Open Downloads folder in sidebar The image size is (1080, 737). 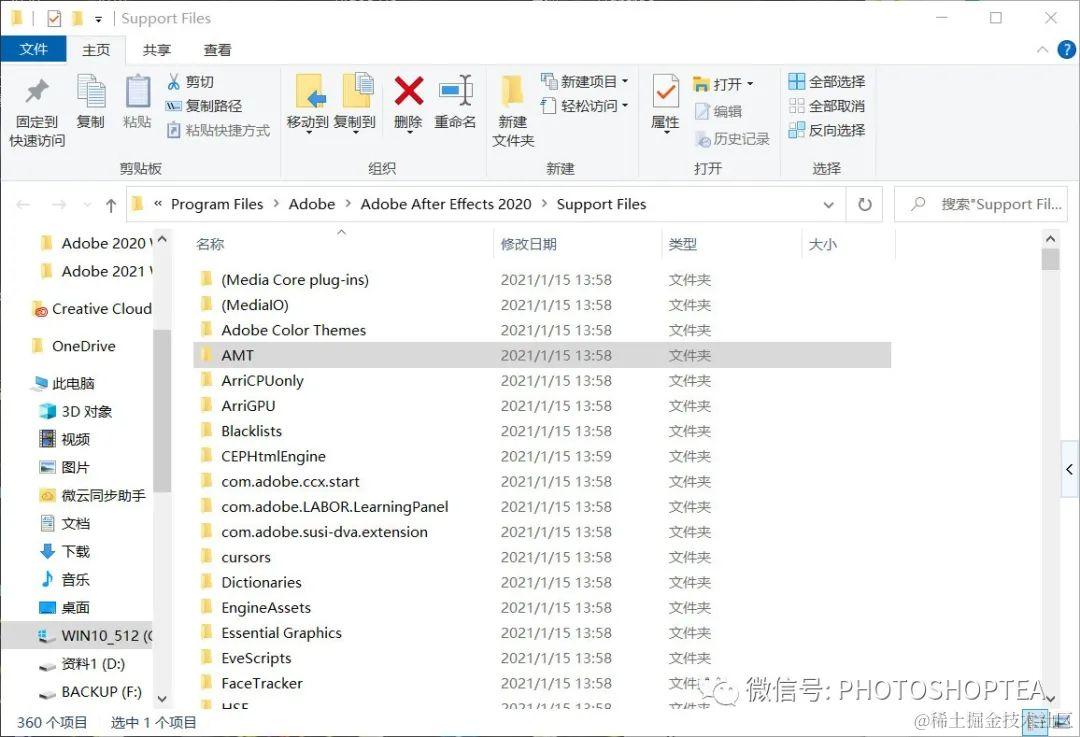(x=65, y=552)
